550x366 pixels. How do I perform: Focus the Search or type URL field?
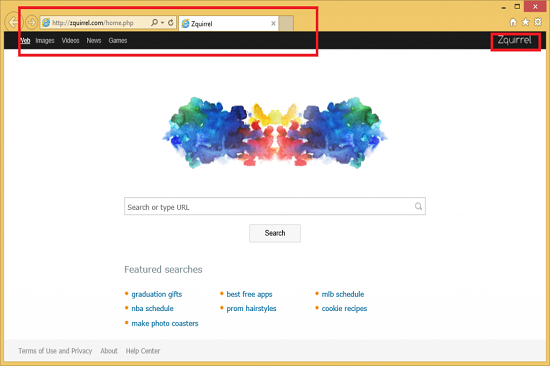pyautogui.click(x=275, y=206)
